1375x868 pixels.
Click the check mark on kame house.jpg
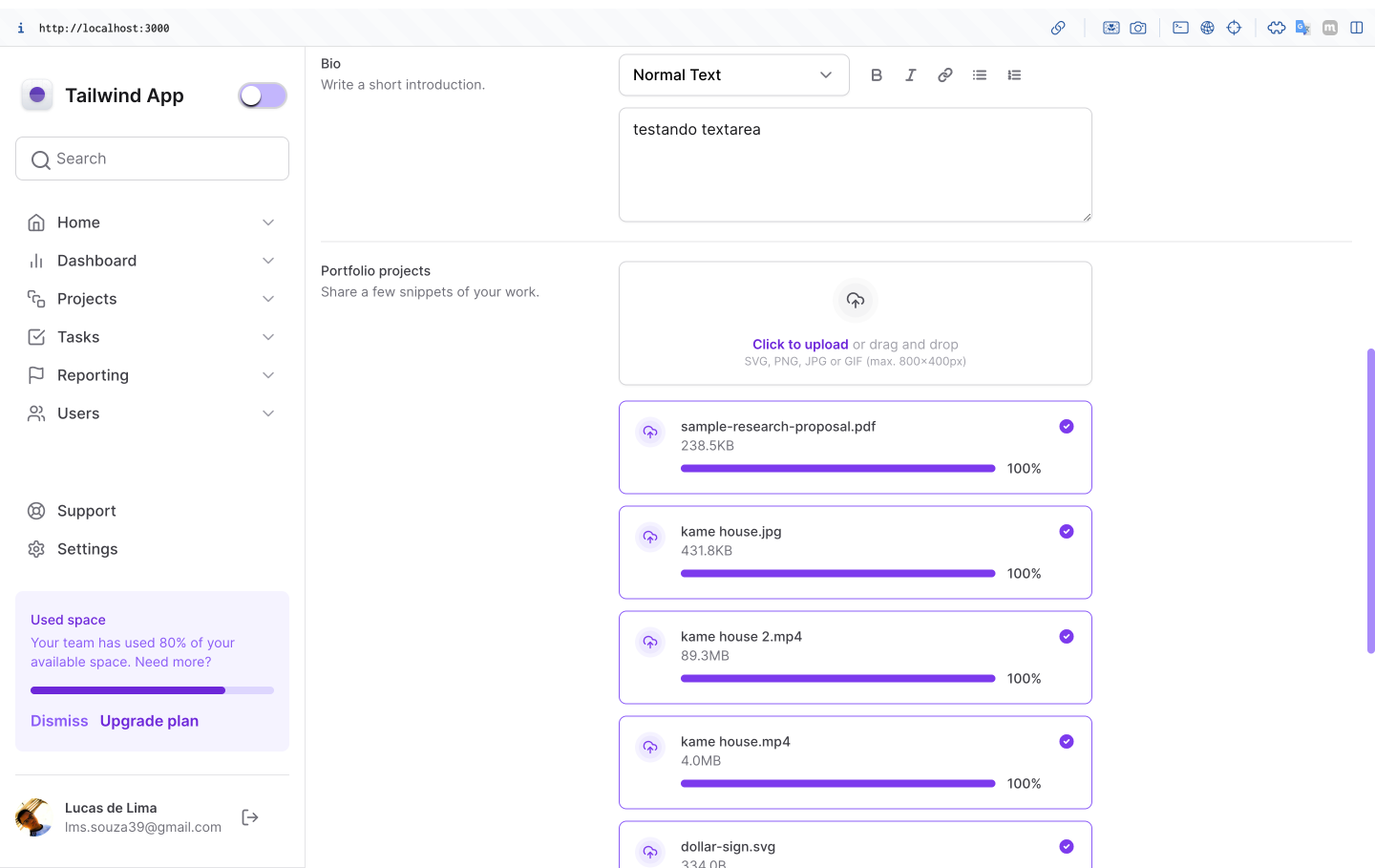click(x=1067, y=532)
